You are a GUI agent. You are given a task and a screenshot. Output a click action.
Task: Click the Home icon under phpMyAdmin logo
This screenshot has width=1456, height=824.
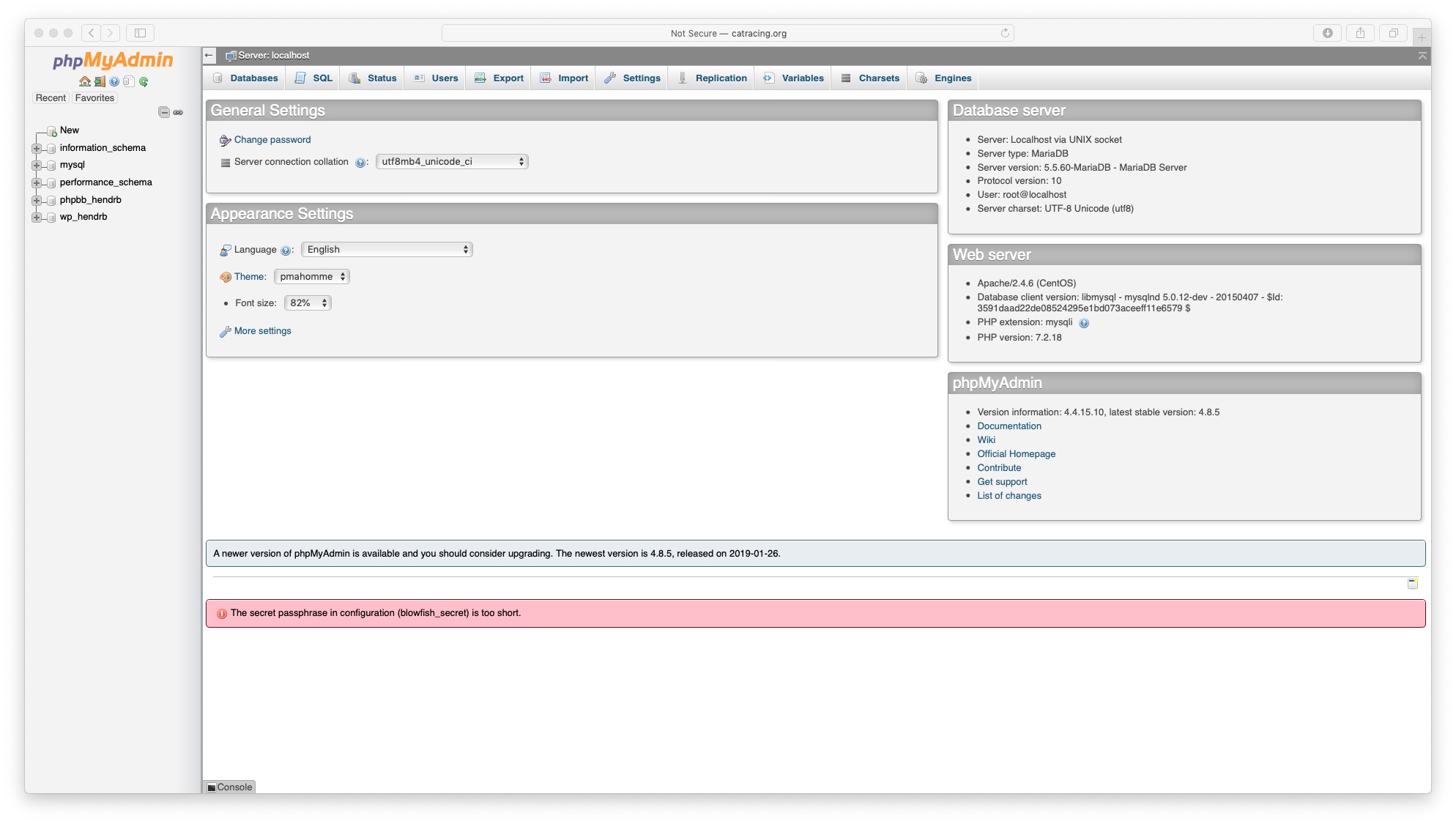(85, 81)
